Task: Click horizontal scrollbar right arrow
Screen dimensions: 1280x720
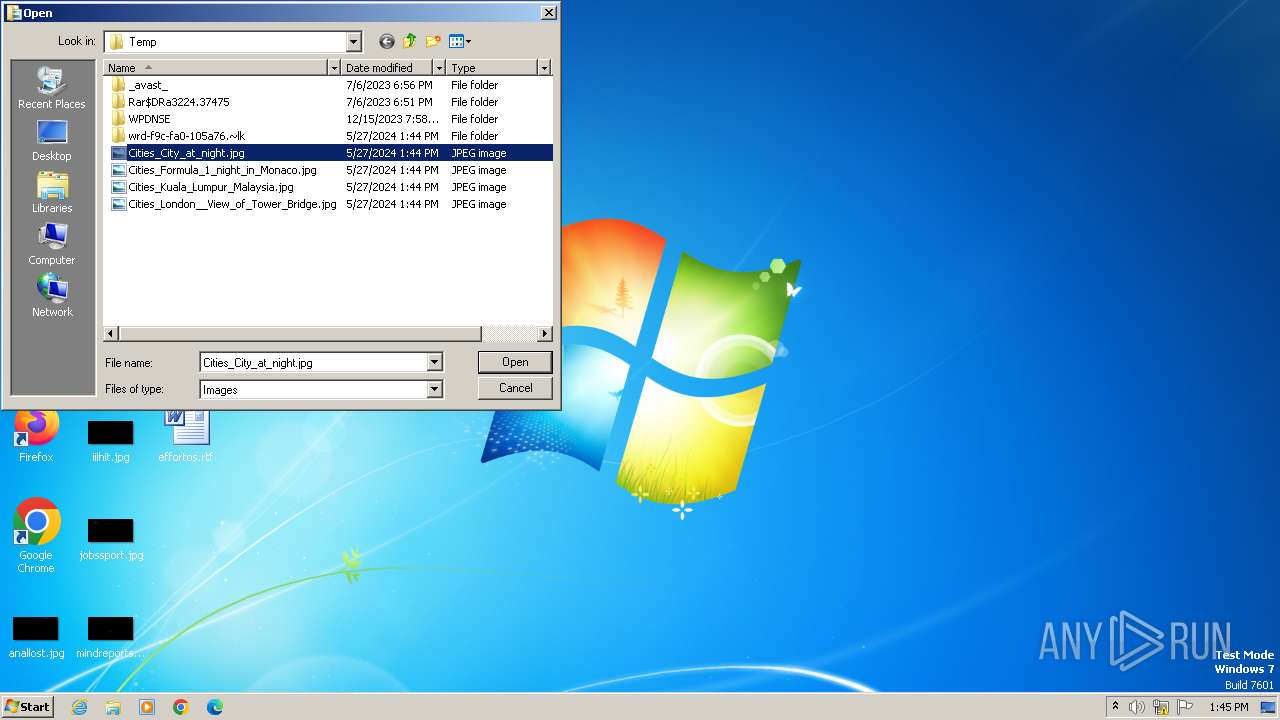Action: (x=545, y=333)
